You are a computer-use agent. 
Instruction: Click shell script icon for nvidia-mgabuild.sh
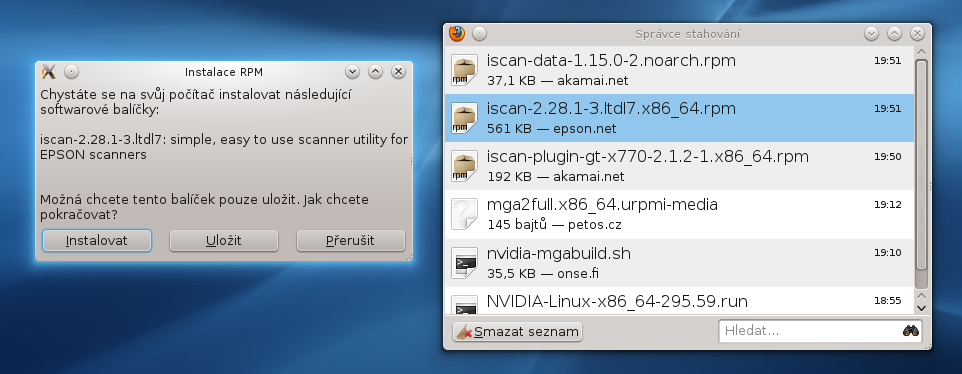coord(464,262)
